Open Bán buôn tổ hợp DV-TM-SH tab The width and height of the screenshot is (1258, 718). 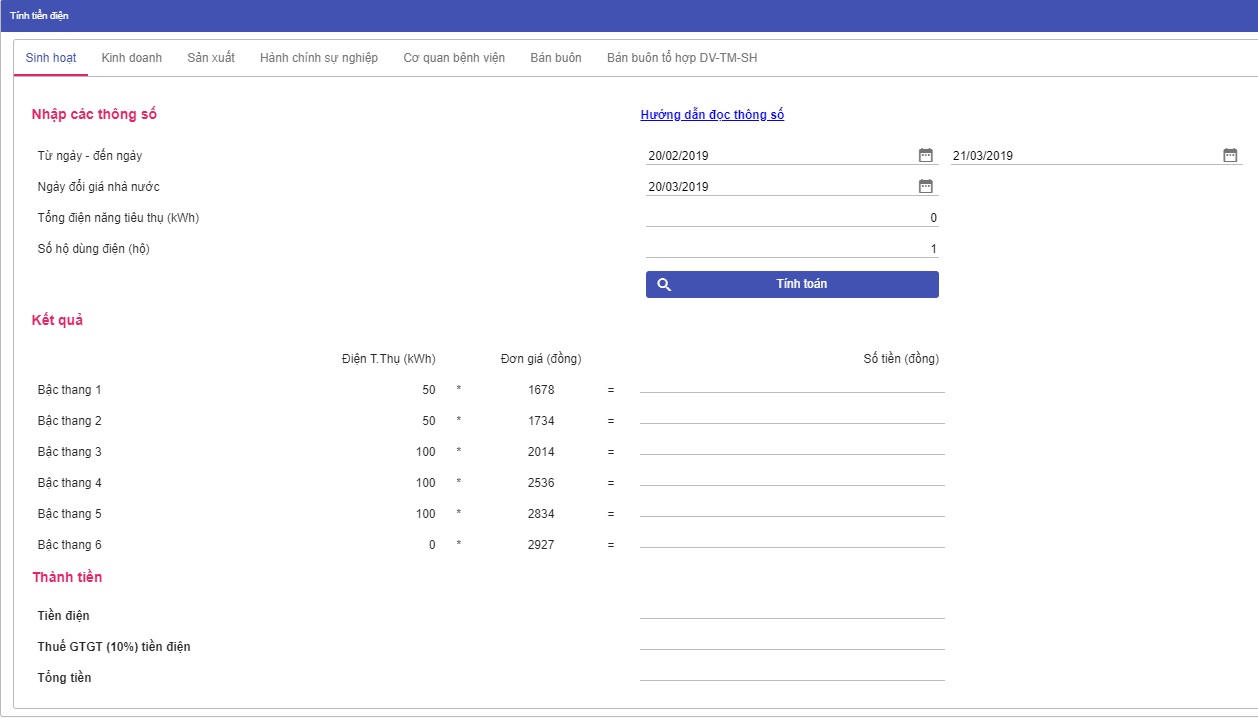point(682,58)
